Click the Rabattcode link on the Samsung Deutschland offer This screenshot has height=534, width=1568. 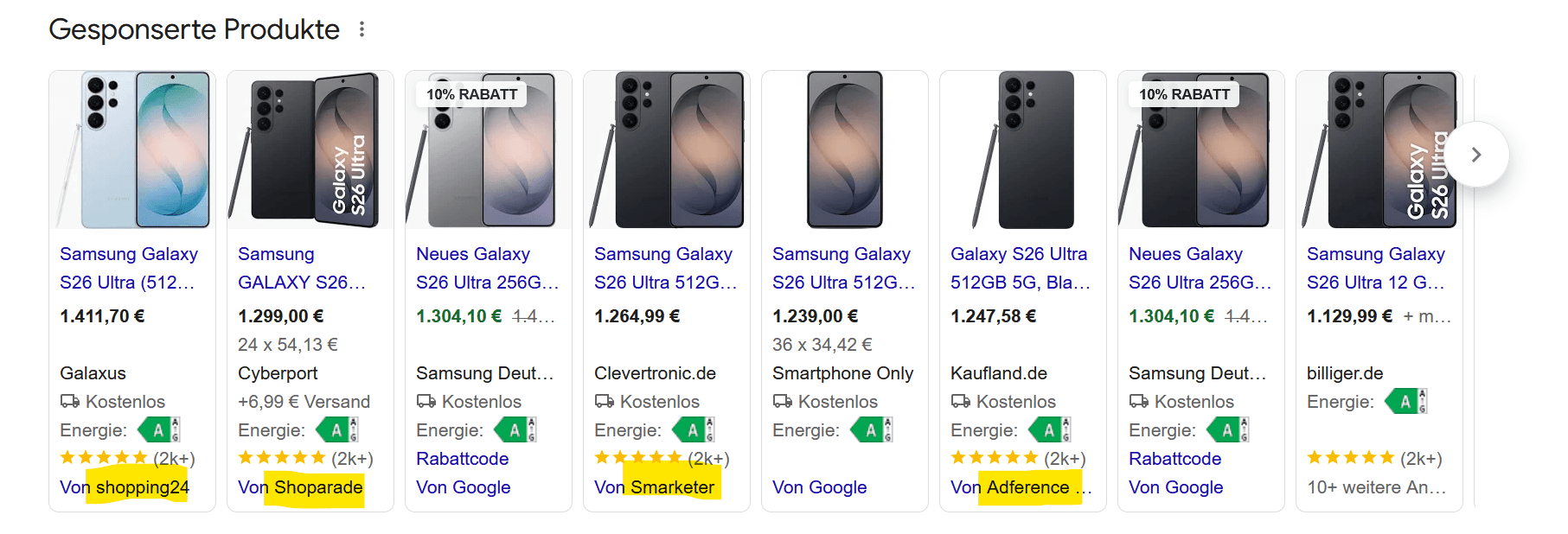(x=462, y=458)
